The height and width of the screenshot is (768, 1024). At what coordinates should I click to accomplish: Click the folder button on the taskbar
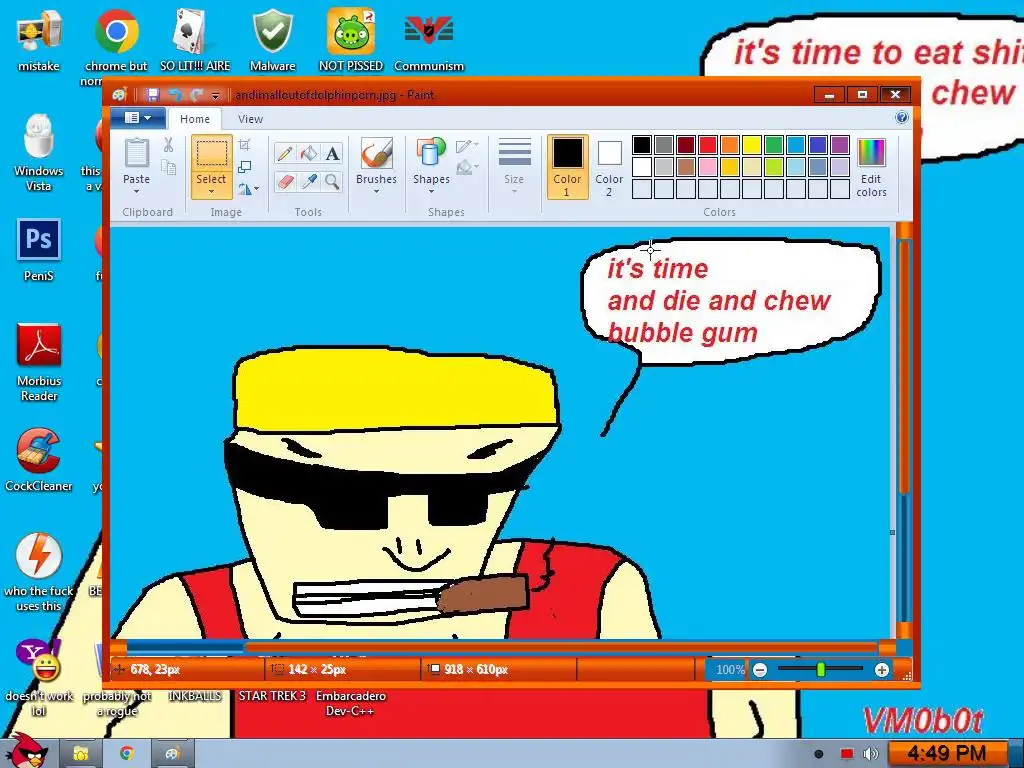tap(80, 754)
